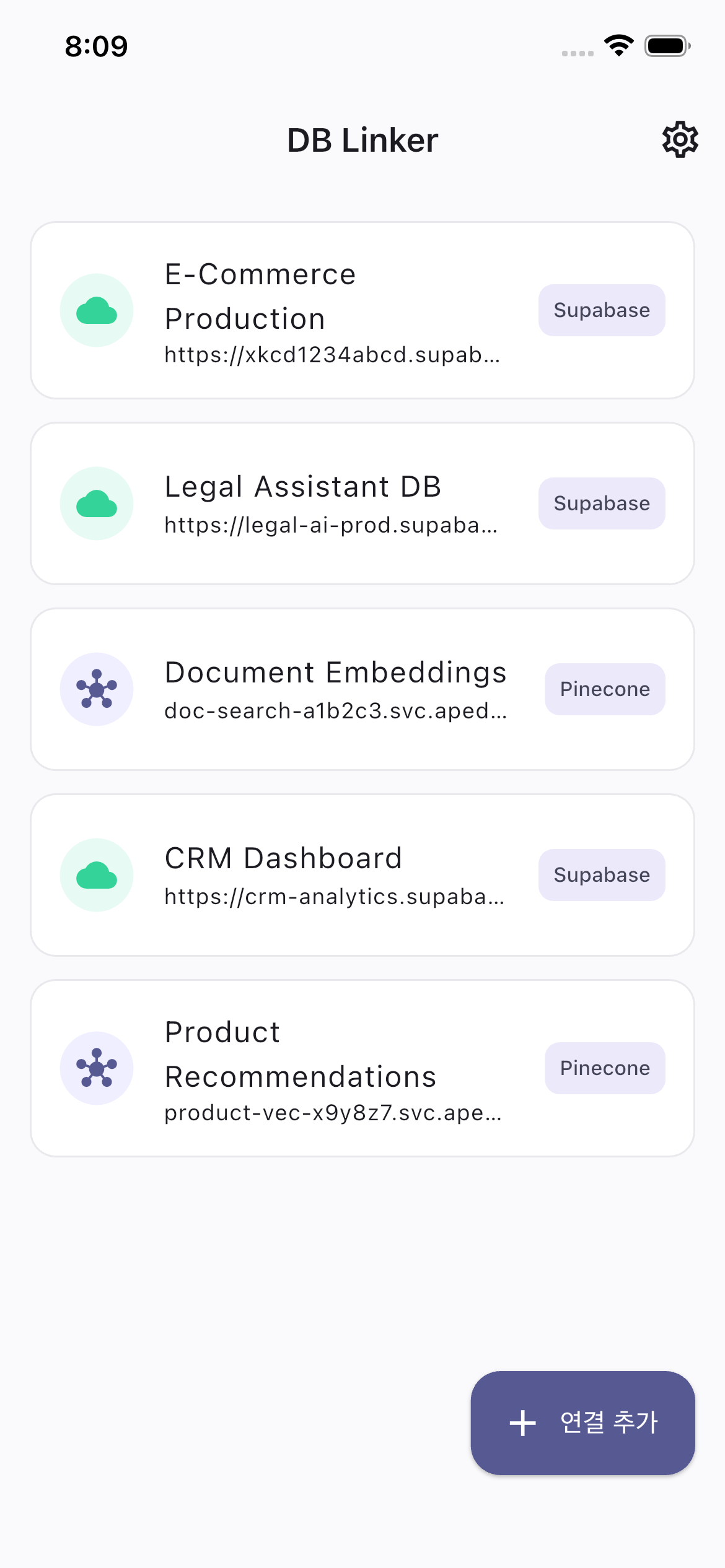
Task: Open the E-Commerce Production connection title
Action: [x=260, y=296]
